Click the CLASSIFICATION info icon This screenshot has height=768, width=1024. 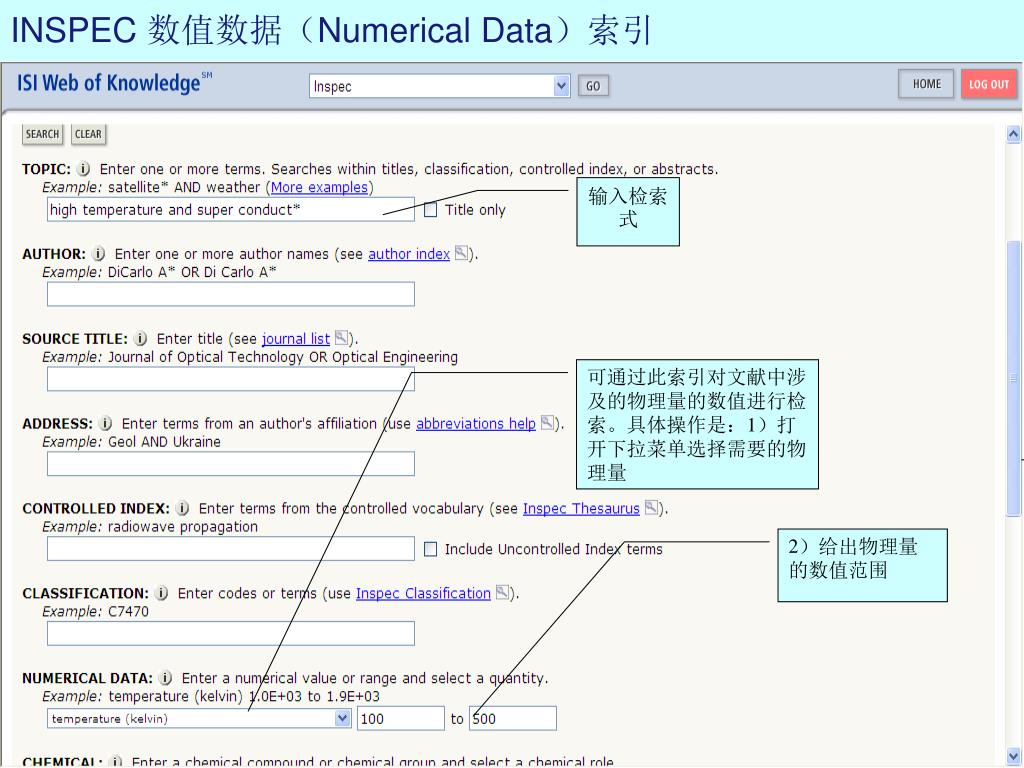[x=161, y=593]
